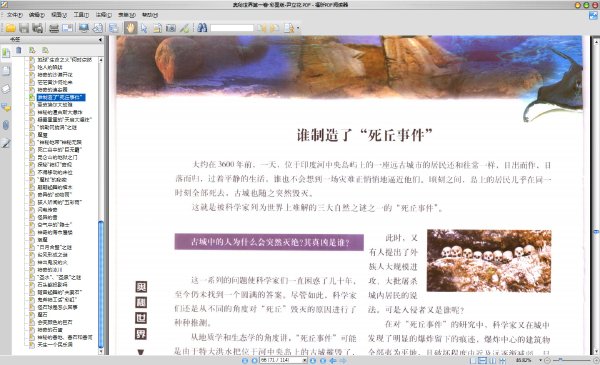Activate the camera Snapshot tool
This screenshot has height=365, width=600.
(171, 28)
